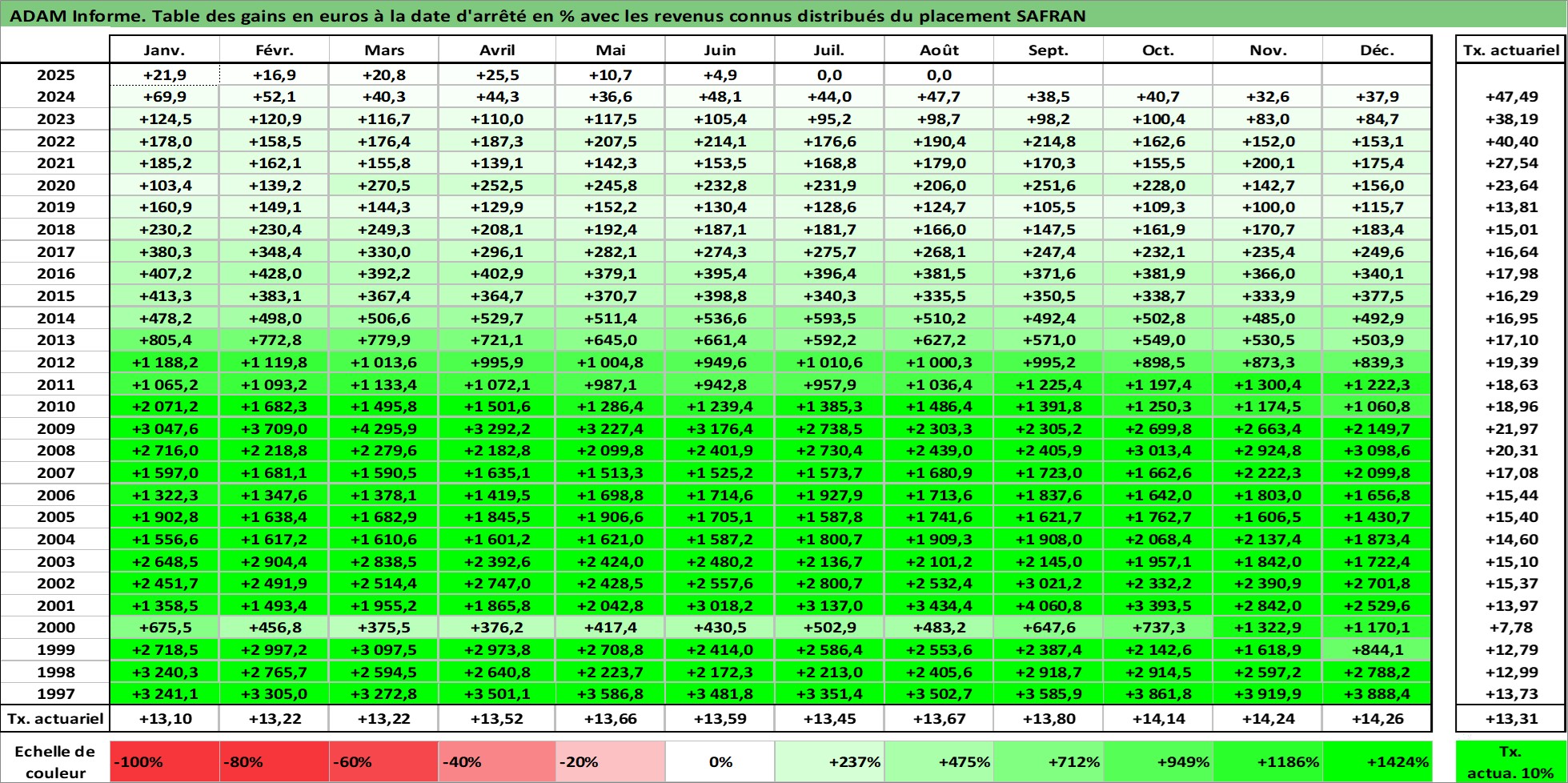Select the bottom rate cell +14,26

1377,719
